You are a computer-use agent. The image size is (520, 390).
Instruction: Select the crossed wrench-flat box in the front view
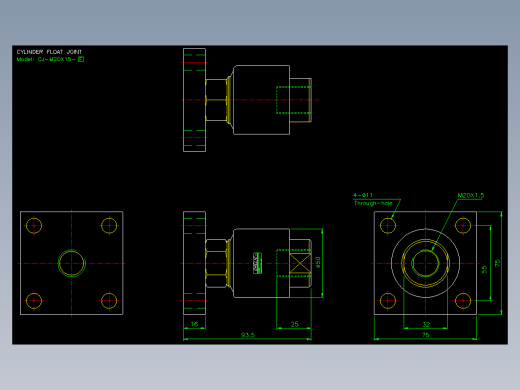click(x=300, y=263)
